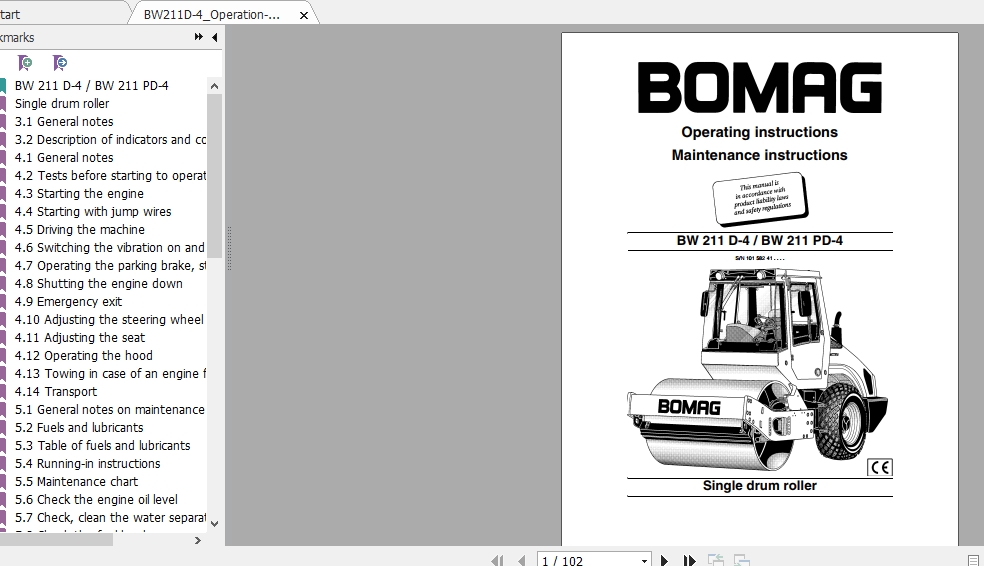
Task: Open the page number dropdown arrow
Action: (644, 560)
